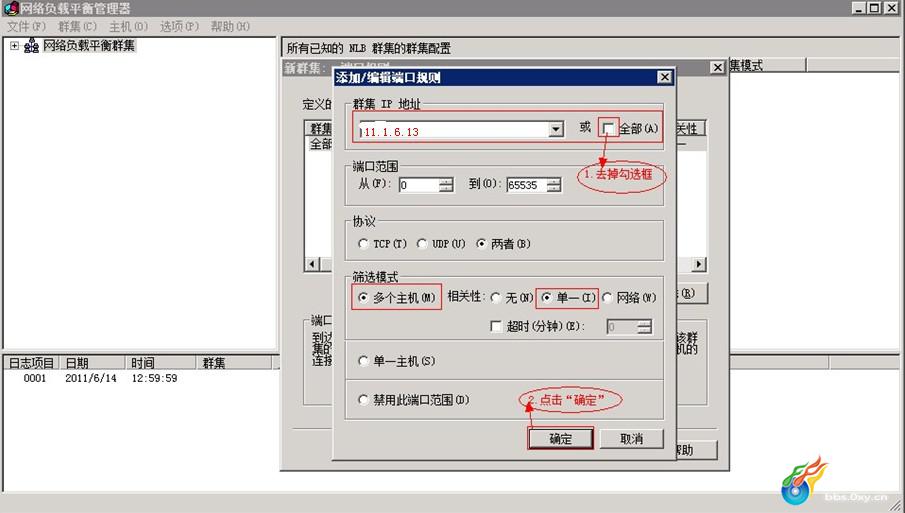Select 禁用此端口范围(D) option
Image resolution: width=905 pixels, height=513 pixels.
(363, 399)
